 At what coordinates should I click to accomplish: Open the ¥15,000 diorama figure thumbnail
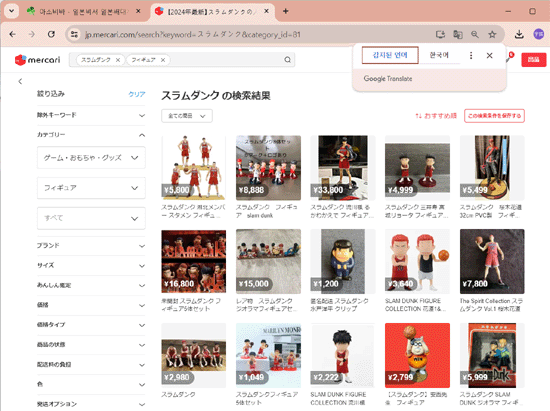(268, 262)
